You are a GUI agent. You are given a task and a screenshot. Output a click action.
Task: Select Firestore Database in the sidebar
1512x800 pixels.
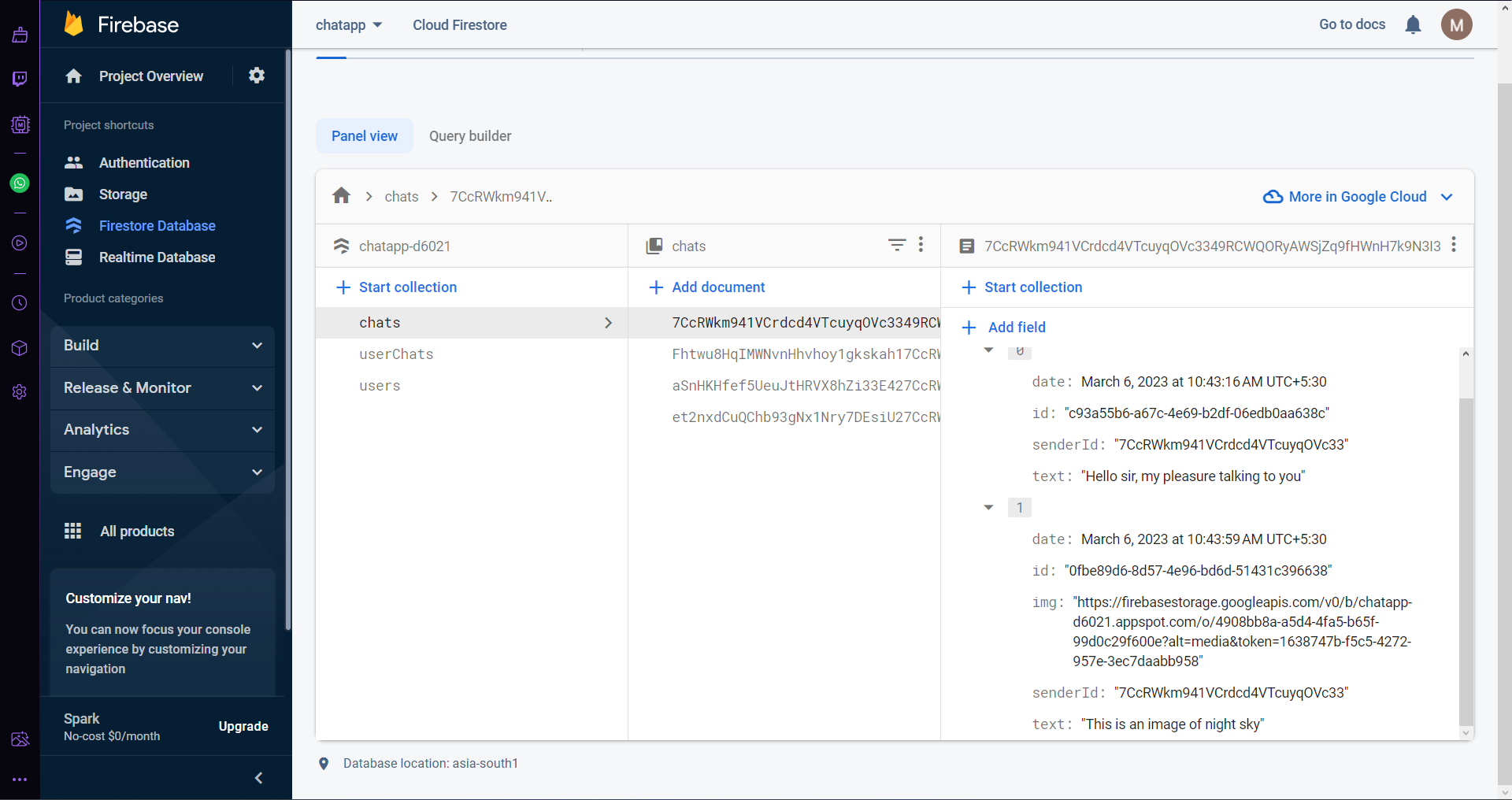point(157,225)
